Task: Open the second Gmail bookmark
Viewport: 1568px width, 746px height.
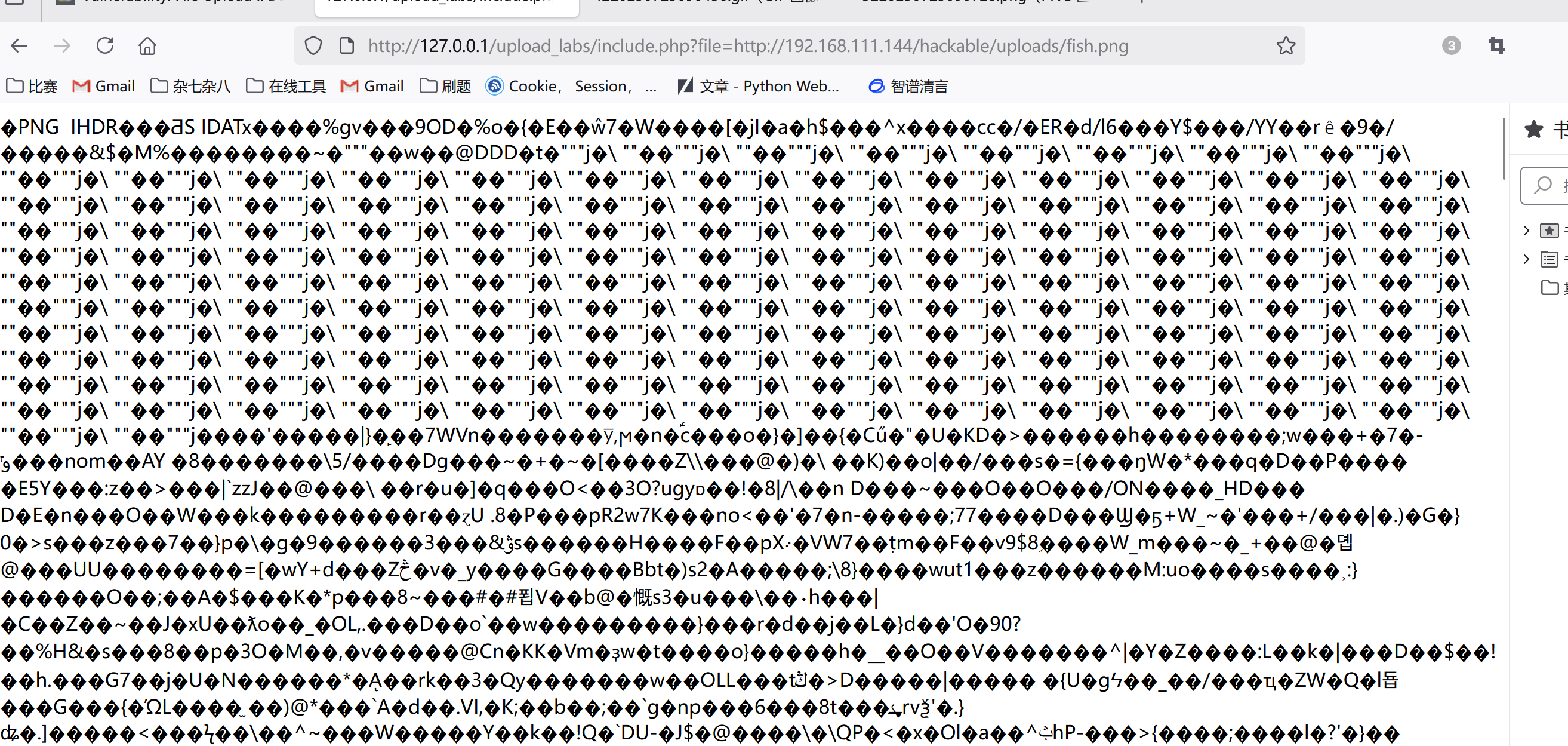Action: 372,87
